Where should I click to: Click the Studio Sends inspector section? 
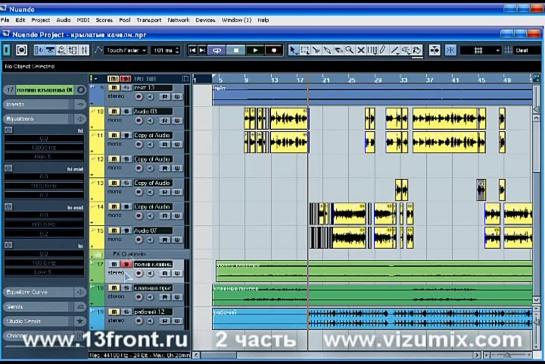[44, 321]
